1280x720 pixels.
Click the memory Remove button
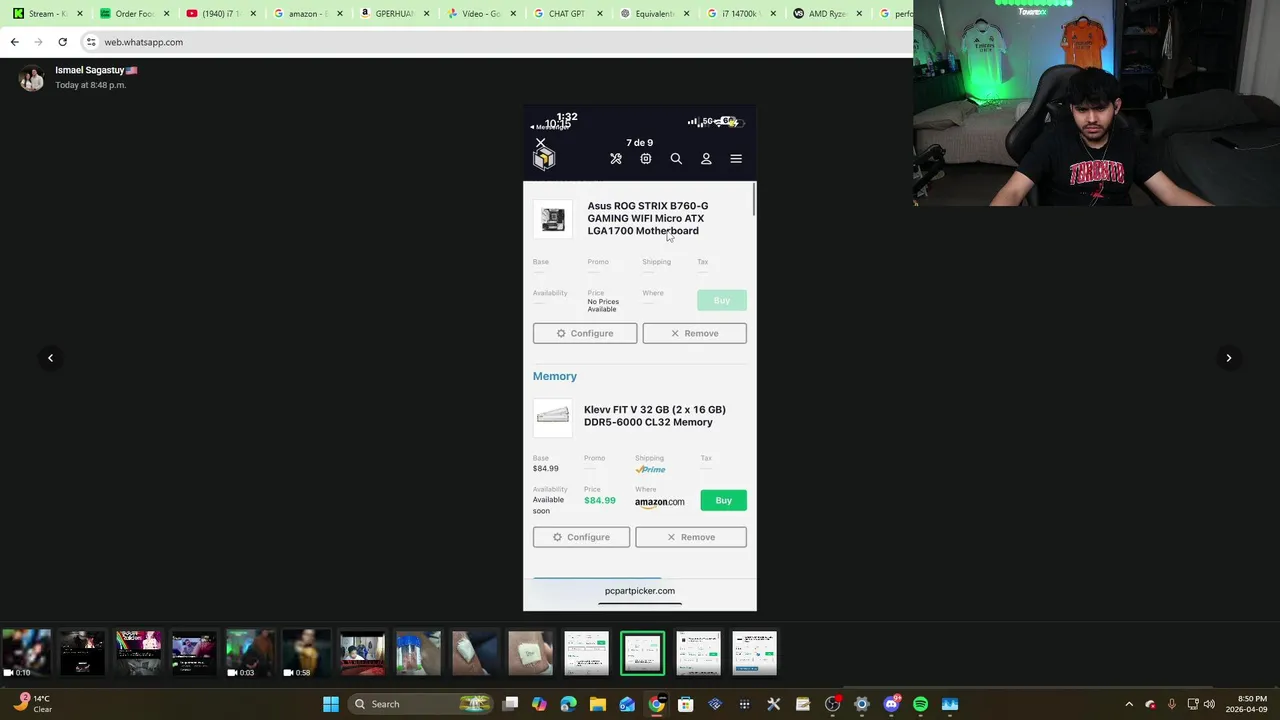691,537
